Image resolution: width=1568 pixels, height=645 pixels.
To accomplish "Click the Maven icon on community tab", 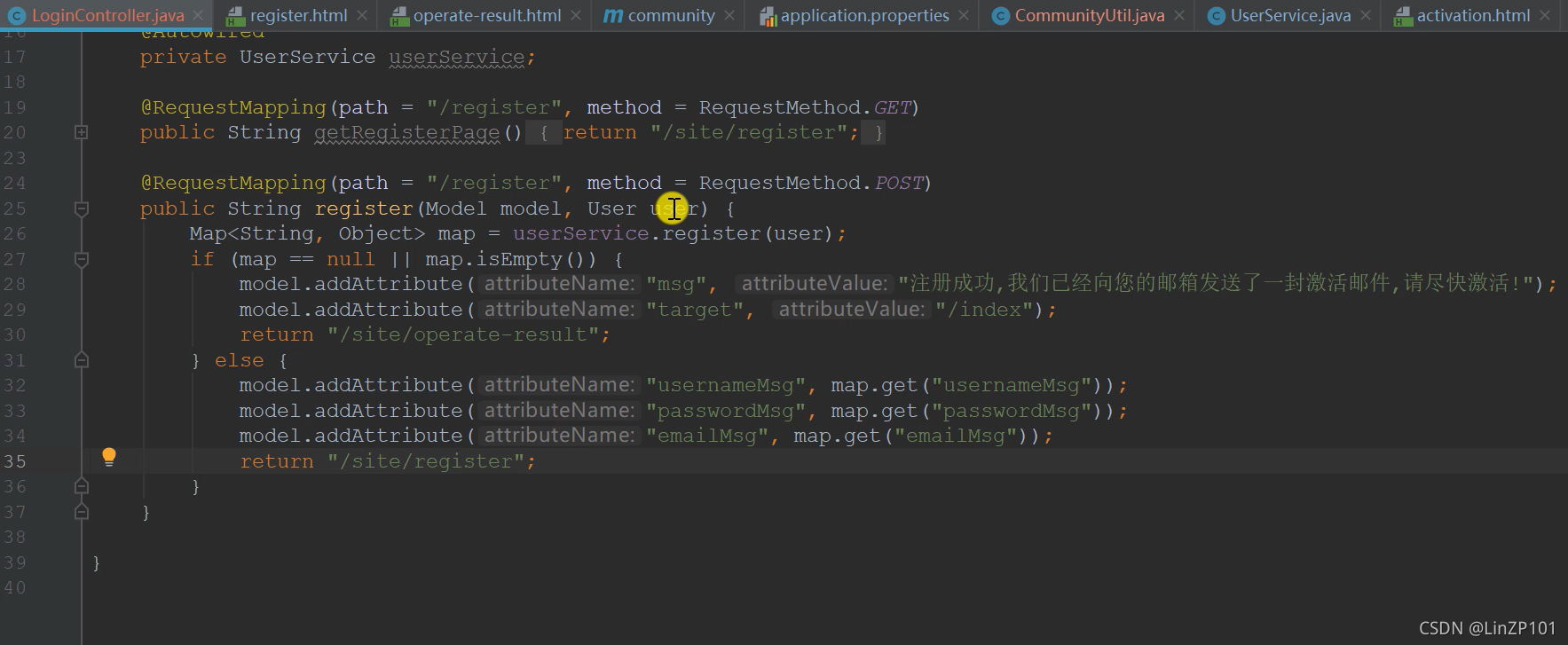I will 612,16.
